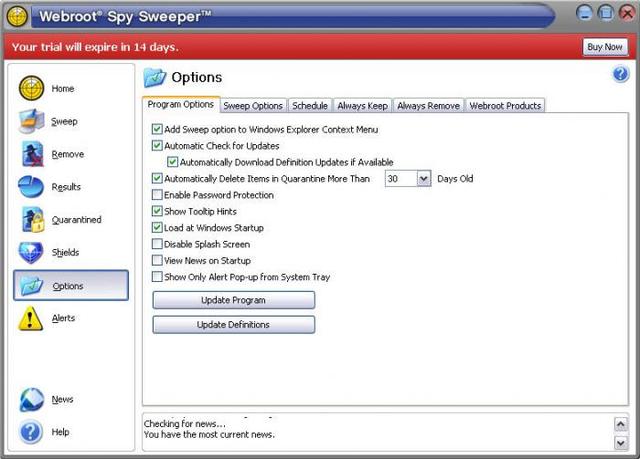Click the news log scroll up arrow

621,424
